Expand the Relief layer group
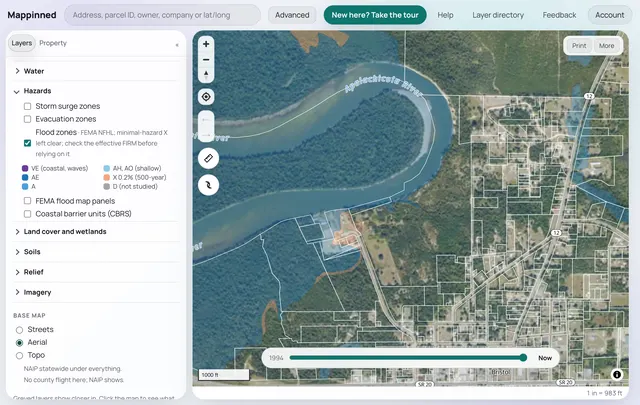Screen dimensions: 640x405 [x=96, y=272]
